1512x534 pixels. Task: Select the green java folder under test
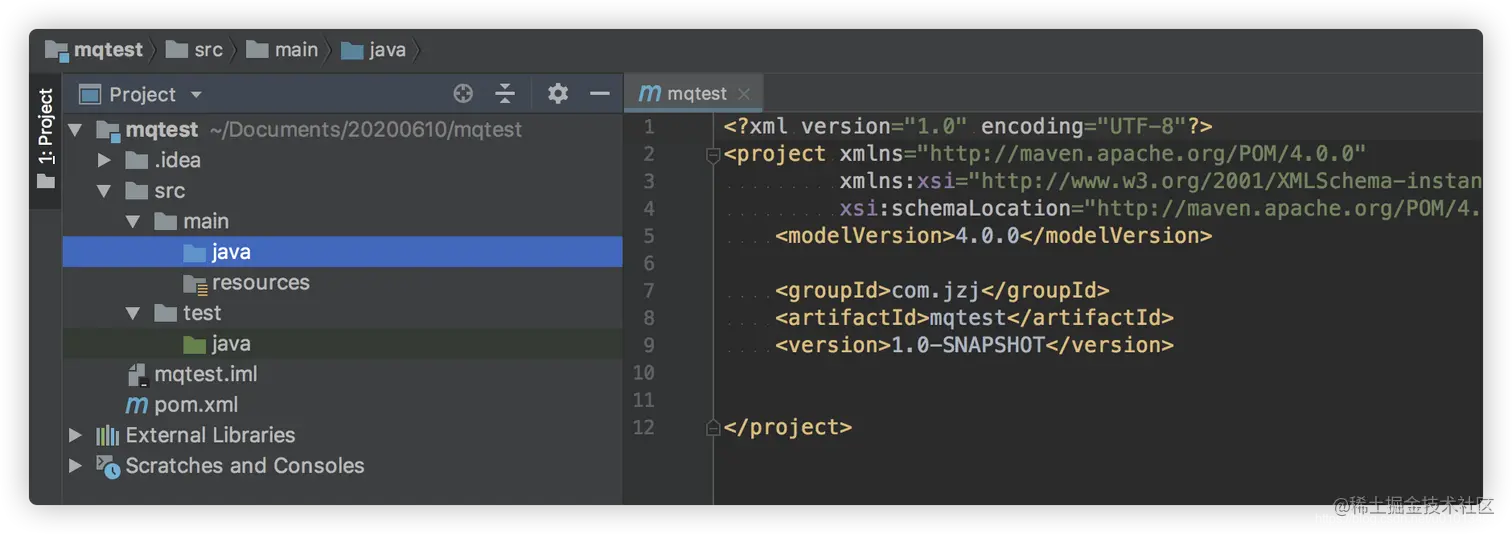tap(343, 344)
